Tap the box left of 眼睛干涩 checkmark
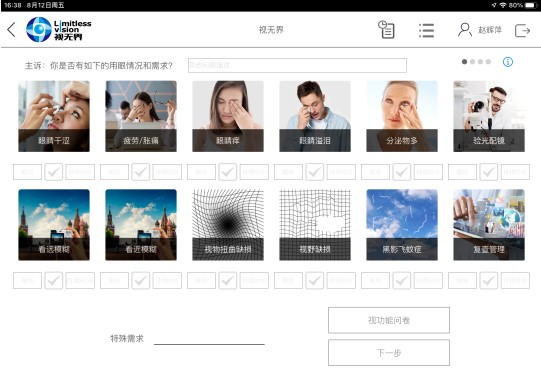Screen dimensions: 541x385 point(27,172)
